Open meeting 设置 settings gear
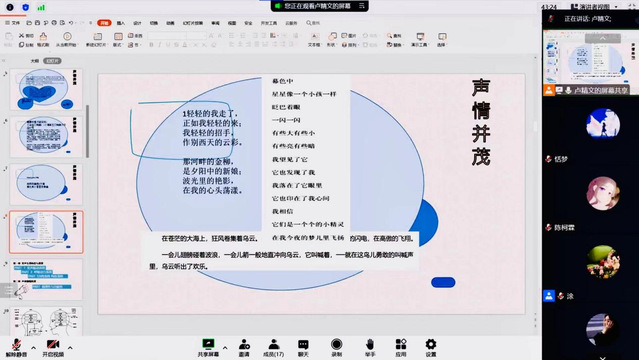 tap(431, 348)
